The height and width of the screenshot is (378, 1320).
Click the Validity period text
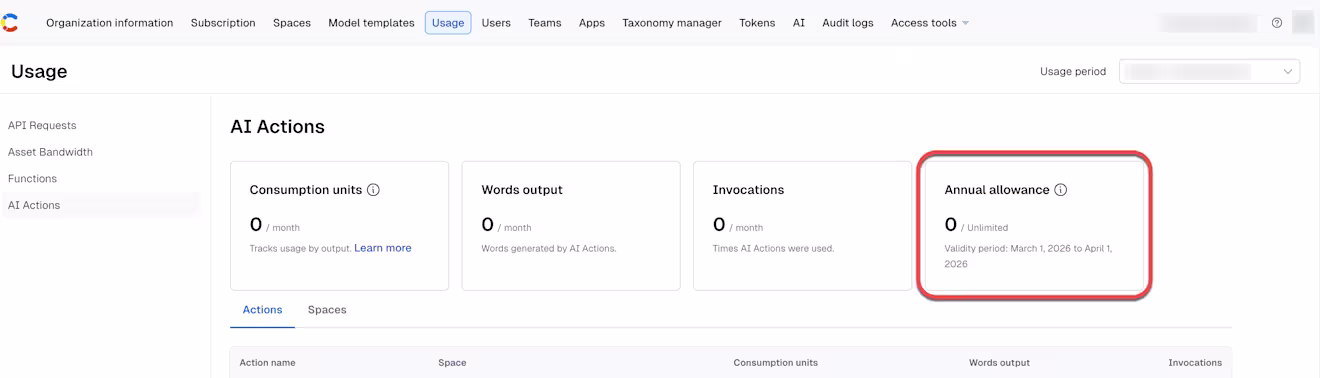point(1028,256)
